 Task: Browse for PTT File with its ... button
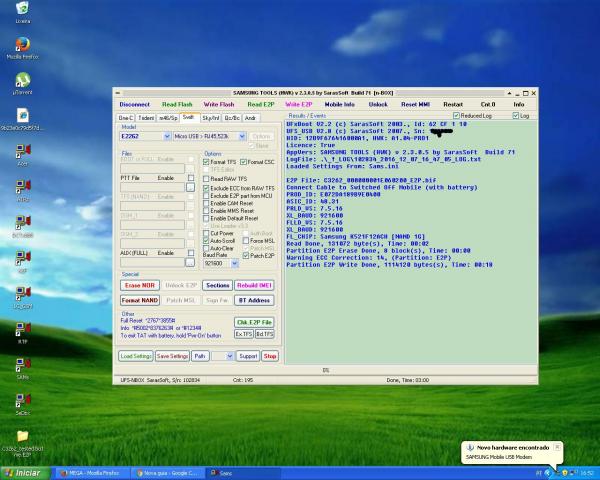190,187
